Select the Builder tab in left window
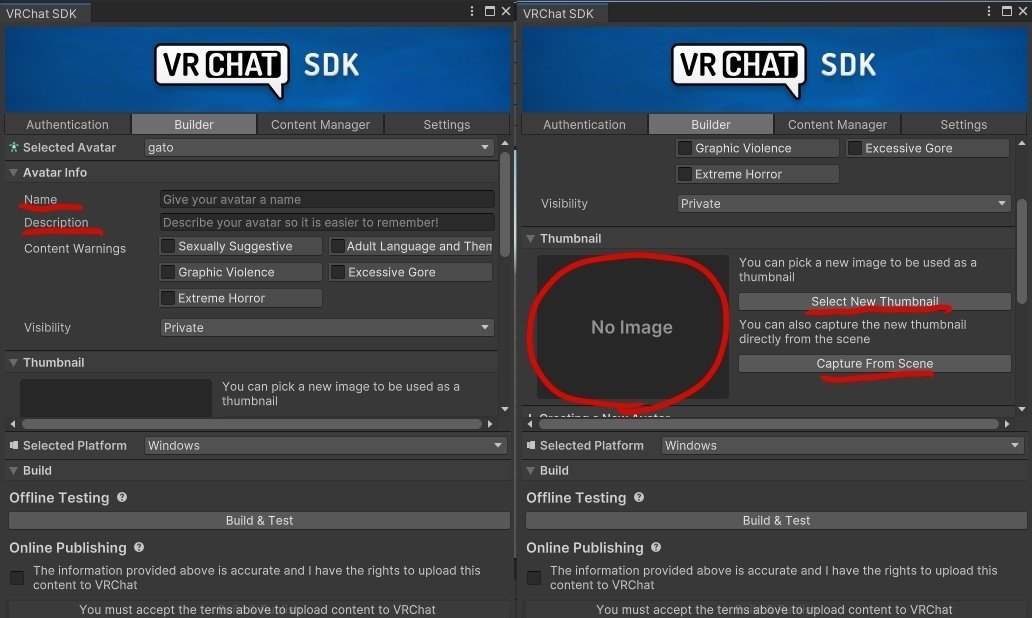This screenshot has width=1032, height=618. tap(194, 124)
